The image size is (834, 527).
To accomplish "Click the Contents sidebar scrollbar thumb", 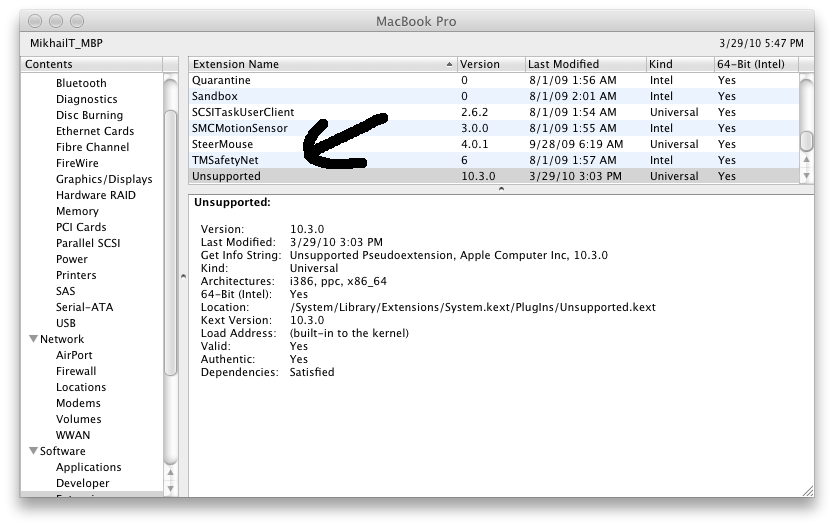I will [170, 242].
